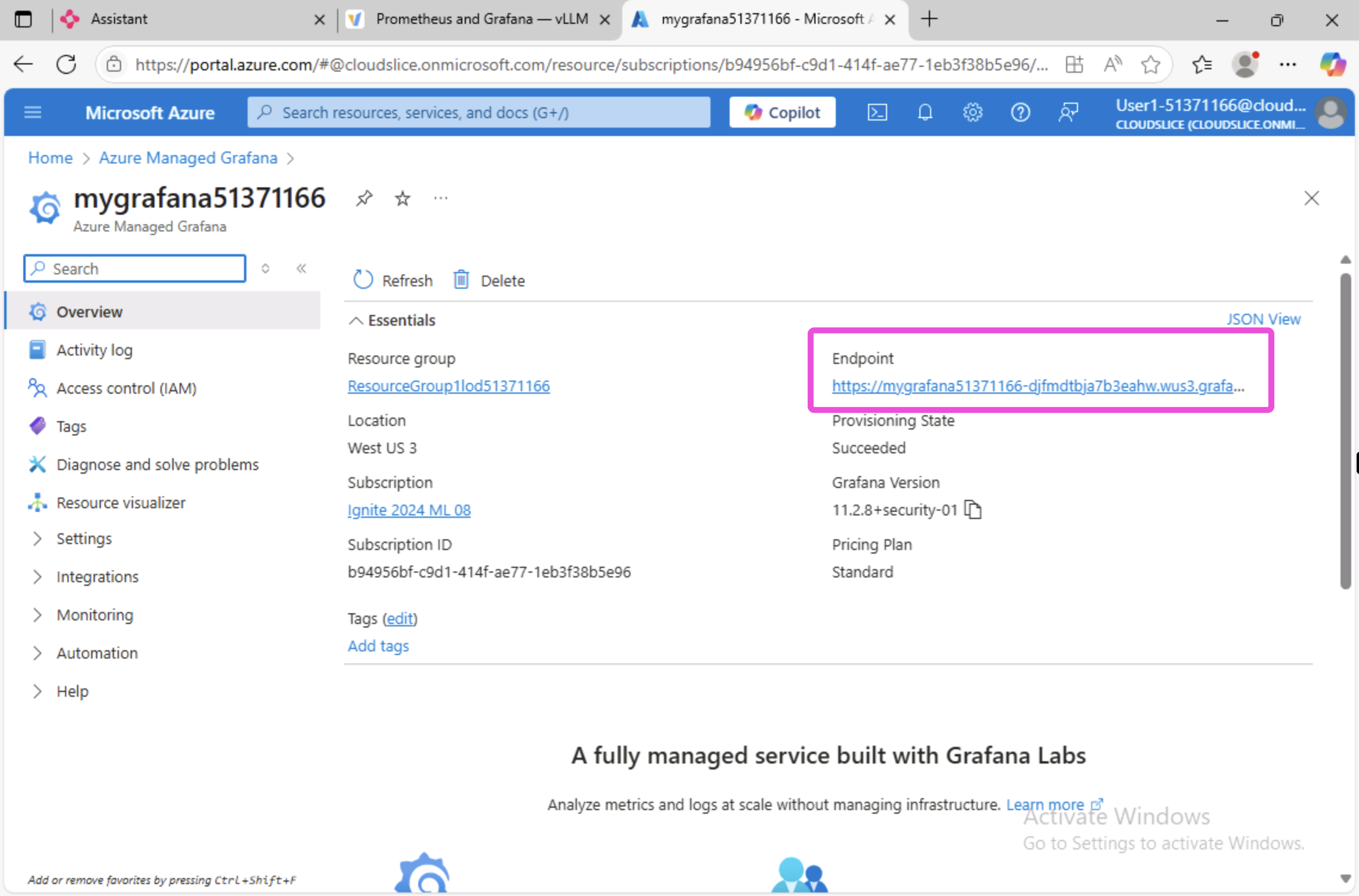This screenshot has width=1359, height=896.
Task: Switch to the Prometheus and Grafana tab
Action: pyautogui.click(x=481, y=19)
